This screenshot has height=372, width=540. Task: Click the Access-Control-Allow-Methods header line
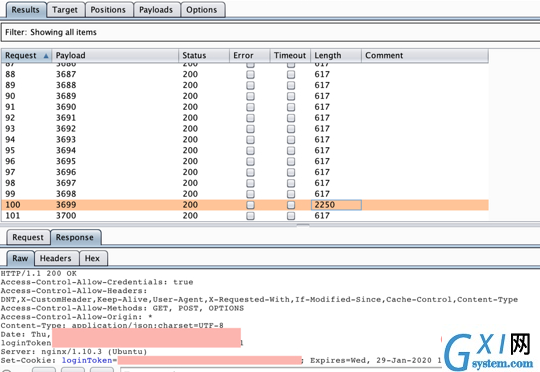[122, 308]
